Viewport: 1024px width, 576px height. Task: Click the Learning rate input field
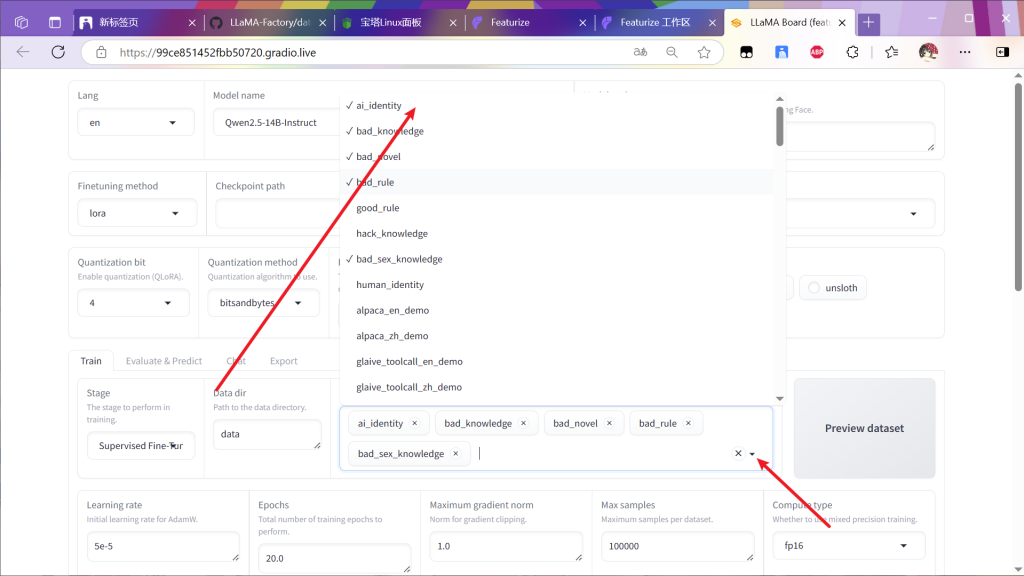tap(163, 547)
